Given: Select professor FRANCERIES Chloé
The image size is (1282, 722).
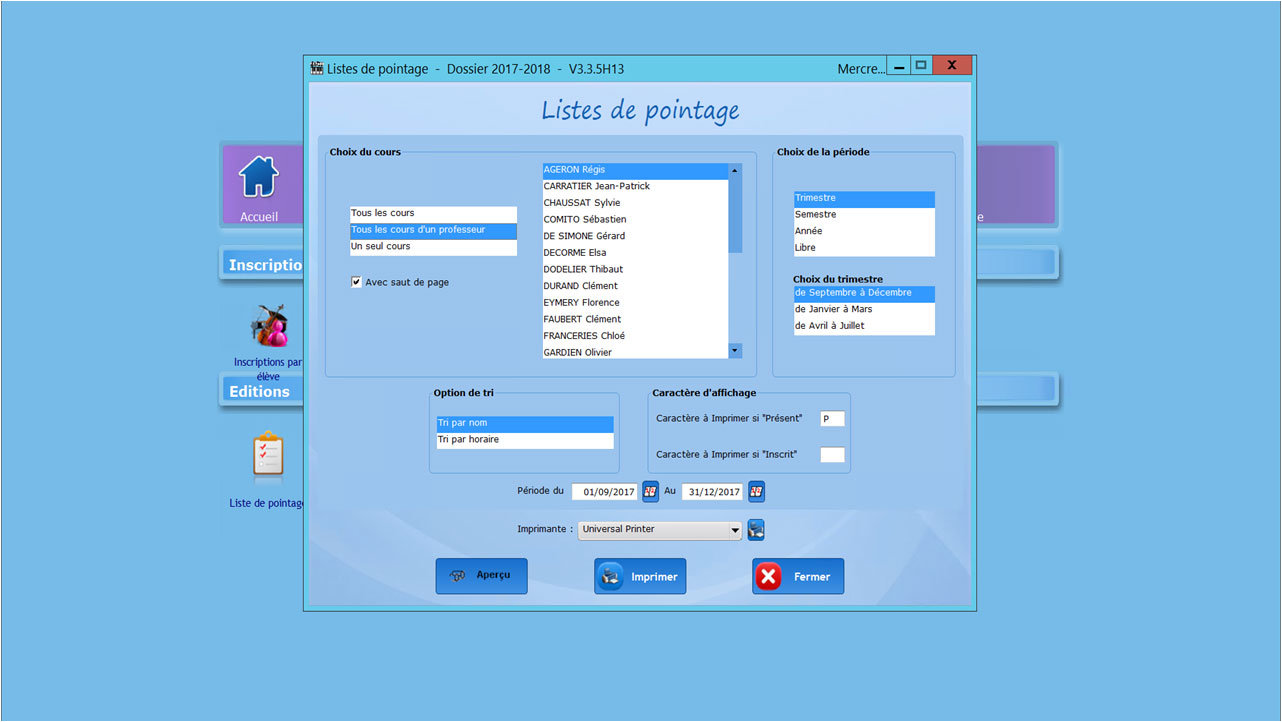Looking at the screenshot, I should (x=635, y=336).
